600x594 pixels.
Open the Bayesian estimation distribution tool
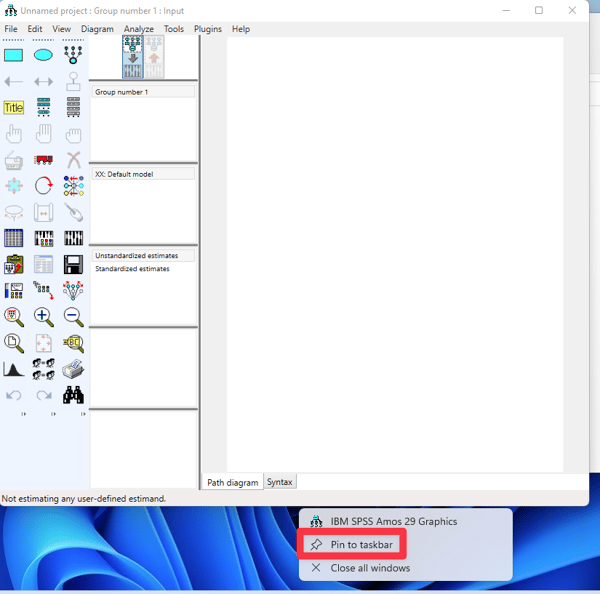(14, 370)
